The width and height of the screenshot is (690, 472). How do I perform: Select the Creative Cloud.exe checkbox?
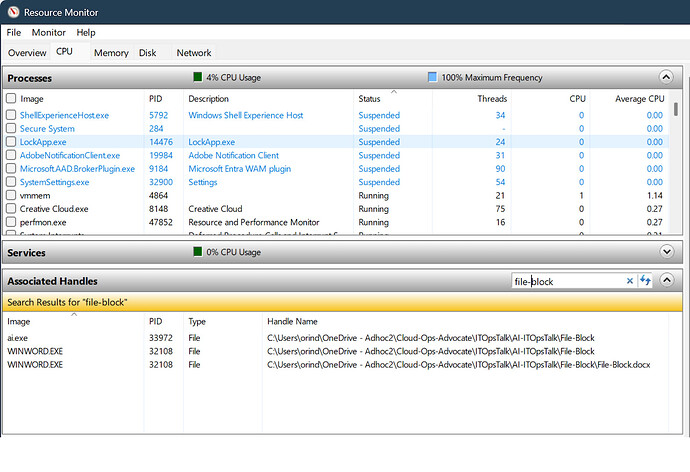(x=11, y=209)
